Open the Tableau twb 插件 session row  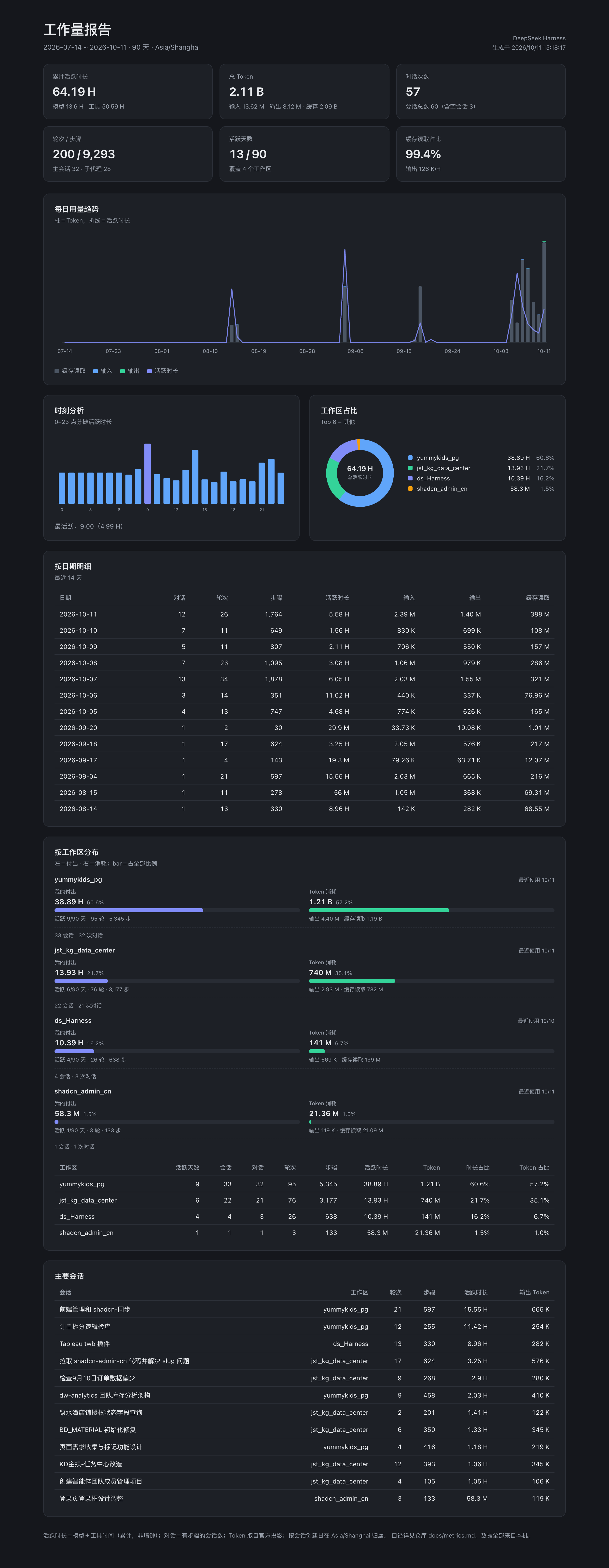click(304, 1344)
